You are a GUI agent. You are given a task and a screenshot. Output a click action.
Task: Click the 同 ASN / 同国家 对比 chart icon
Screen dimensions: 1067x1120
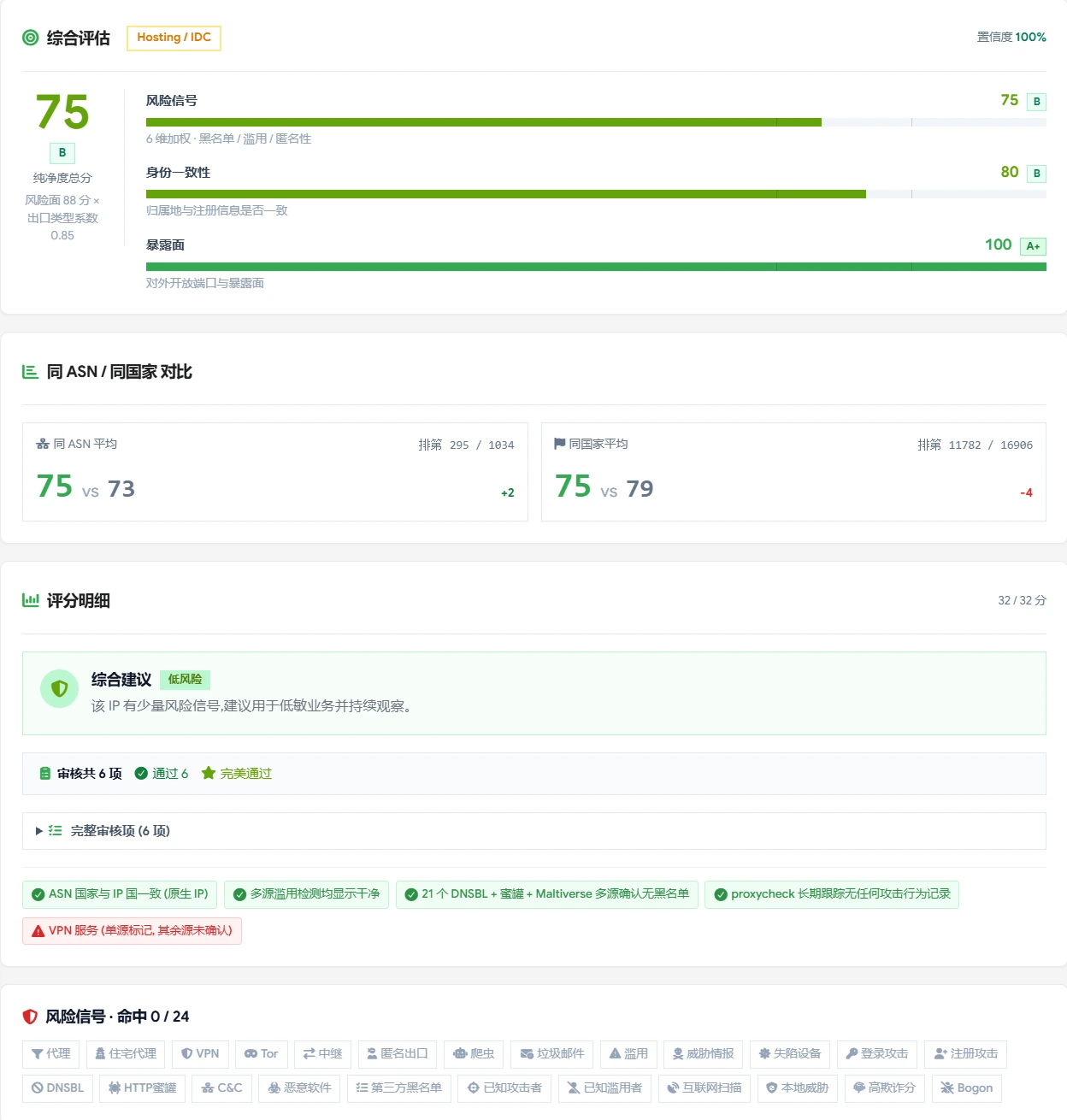pos(31,372)
